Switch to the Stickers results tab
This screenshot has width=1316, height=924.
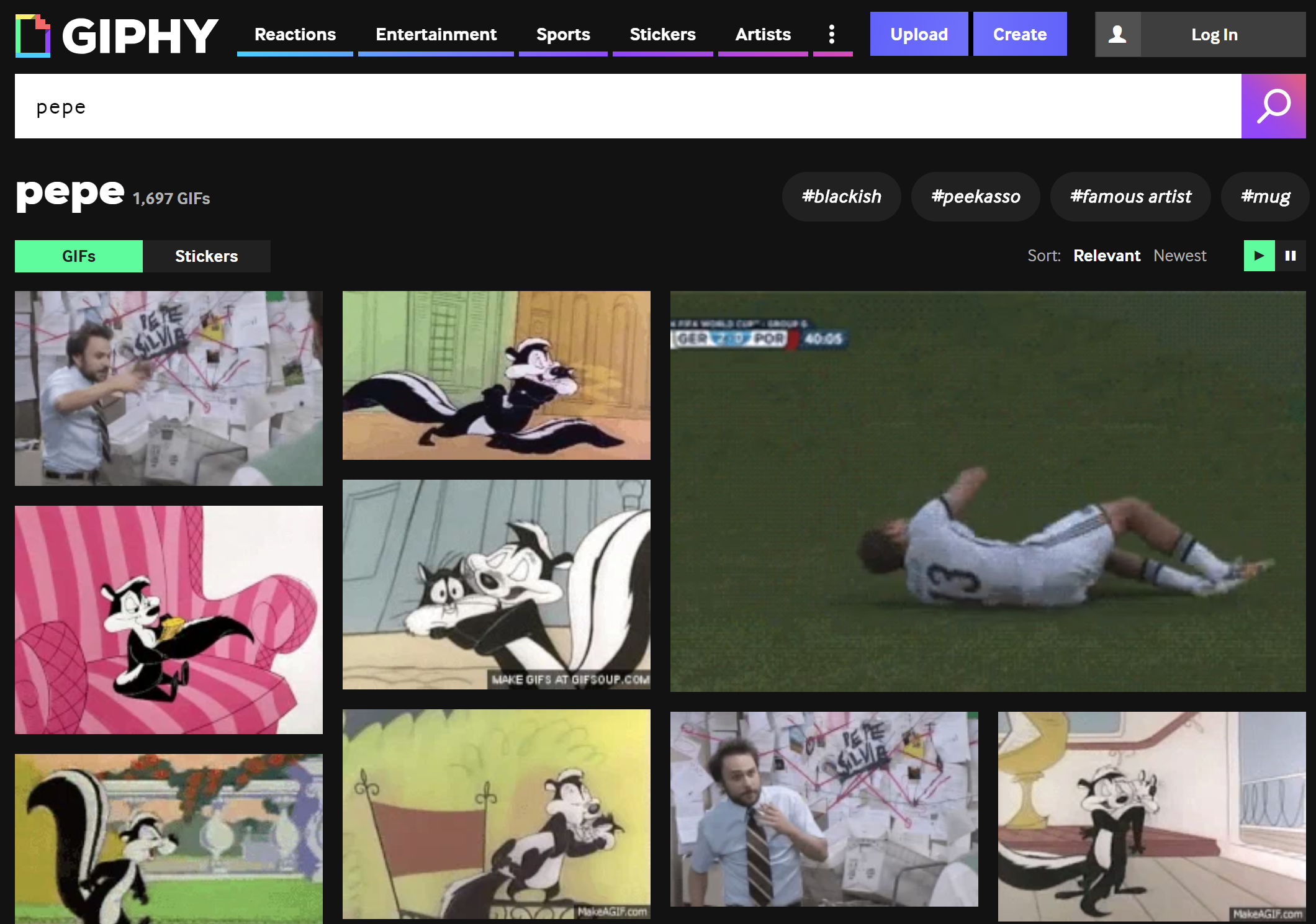tap(206, 256)
